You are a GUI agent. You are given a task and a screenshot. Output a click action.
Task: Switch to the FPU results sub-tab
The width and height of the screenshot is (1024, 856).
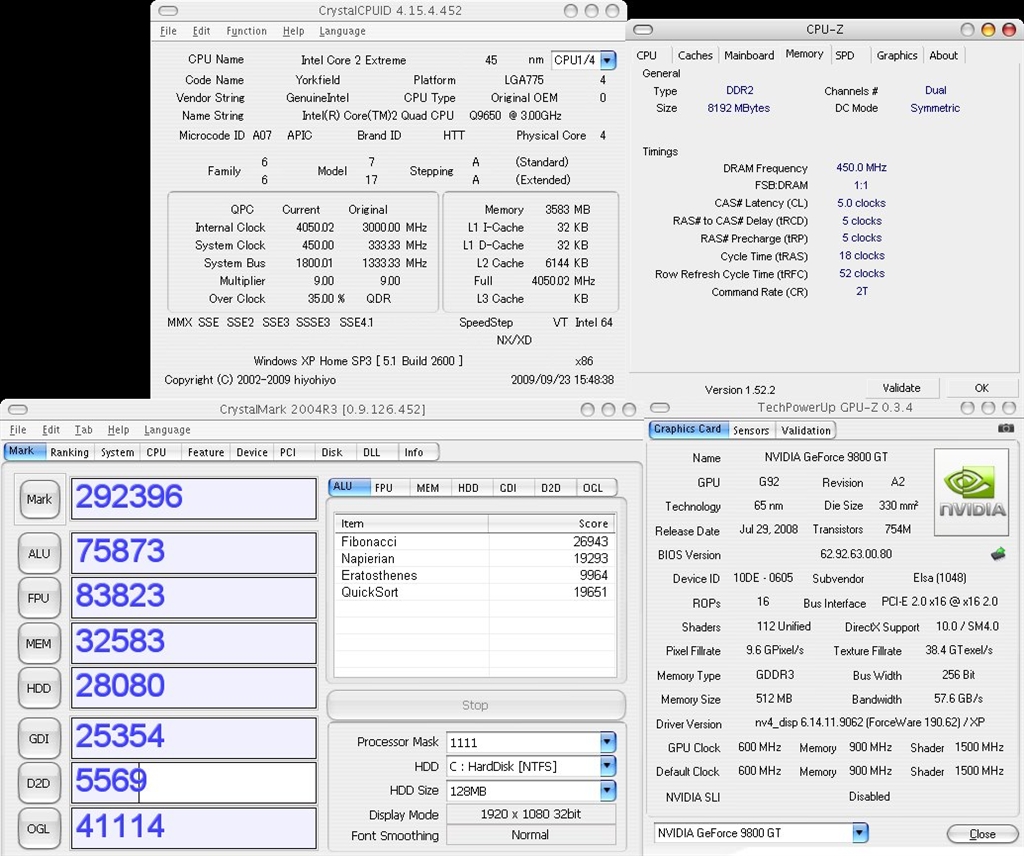(x=384, y=487)
